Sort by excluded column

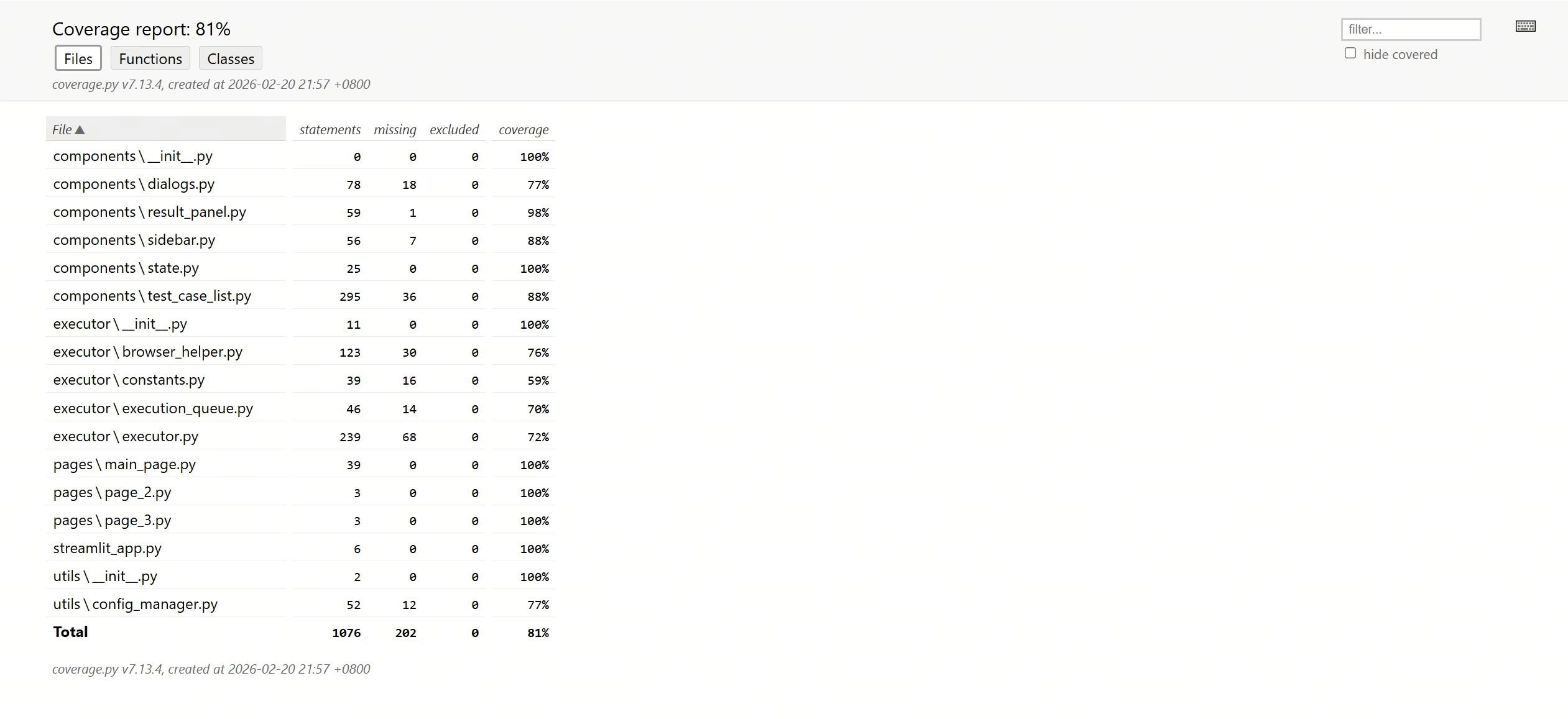click(454, 129)
